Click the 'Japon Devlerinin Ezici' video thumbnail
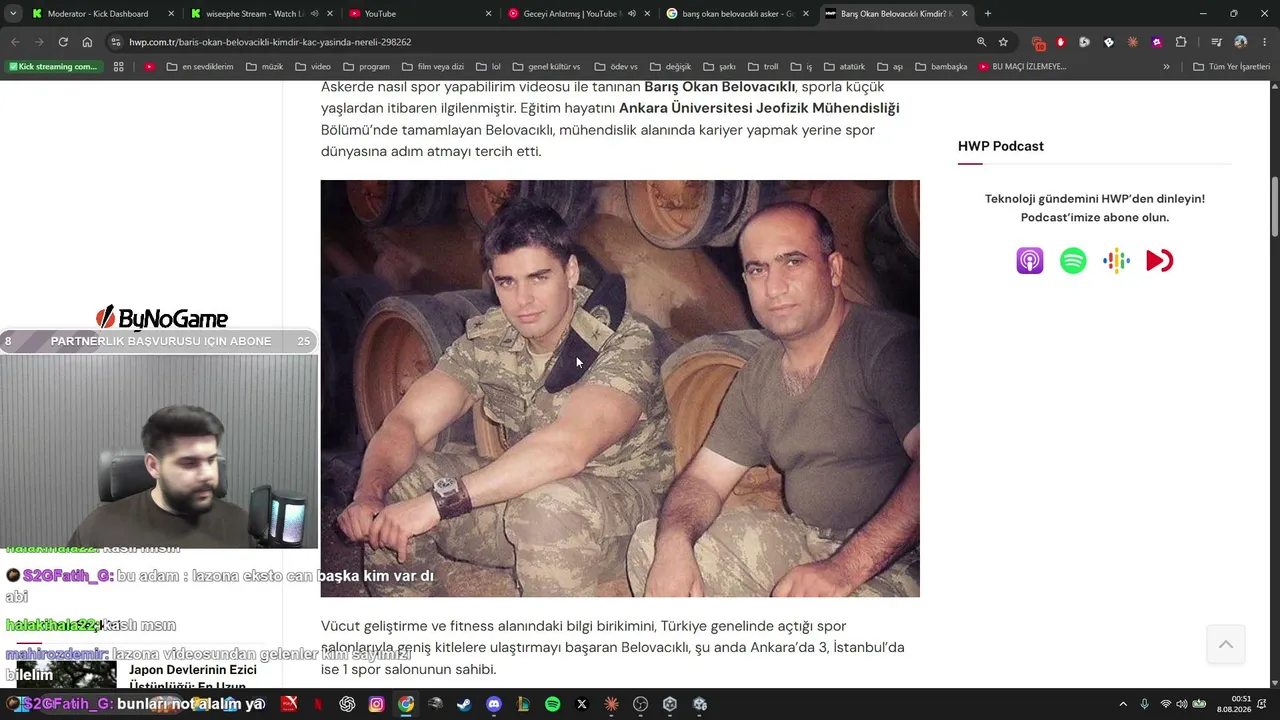The width and height of the screenshot is (1280, 720). [x=66, y=675]
